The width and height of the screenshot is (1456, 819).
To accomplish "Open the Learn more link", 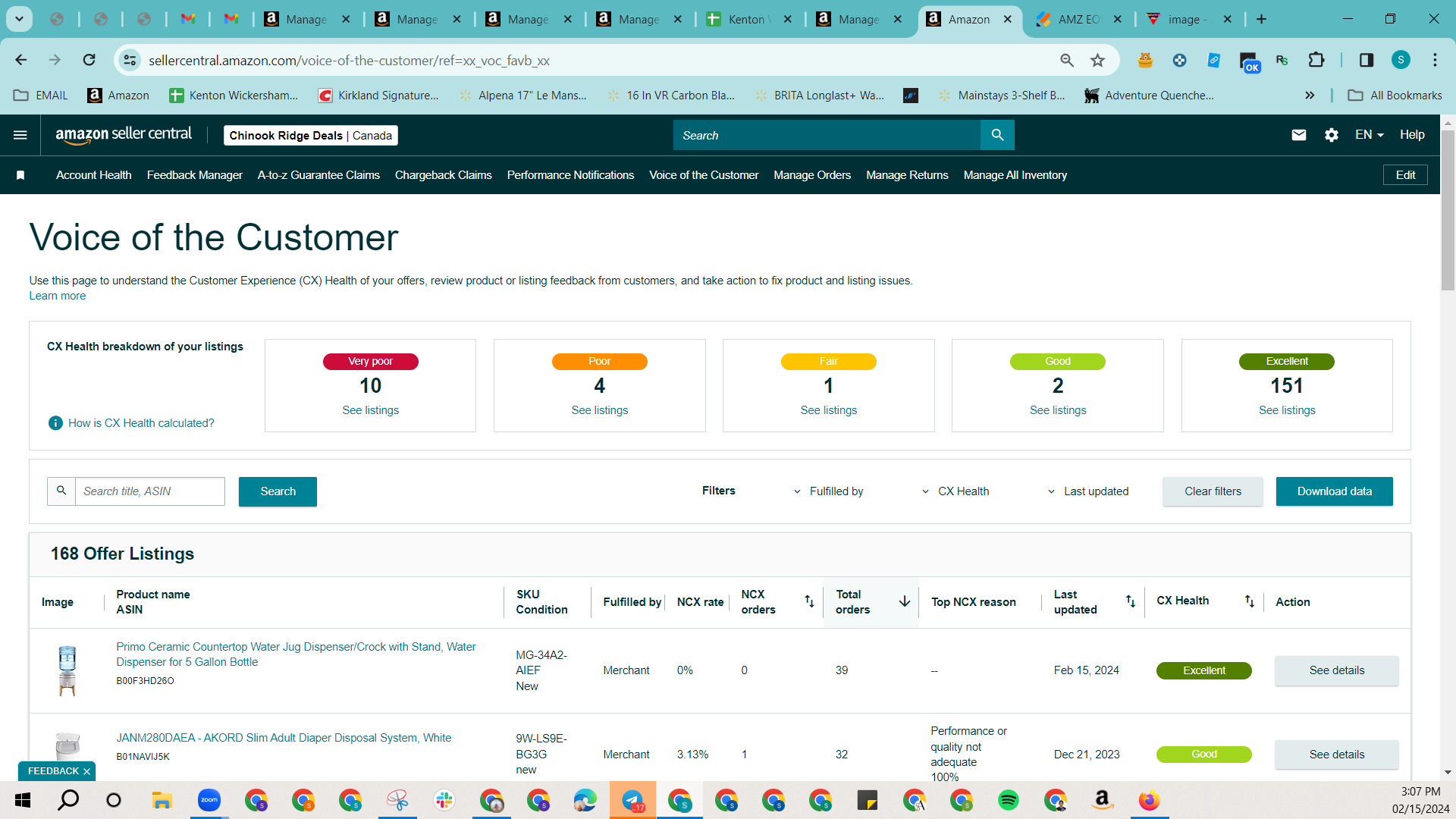I will pos(58,296).
